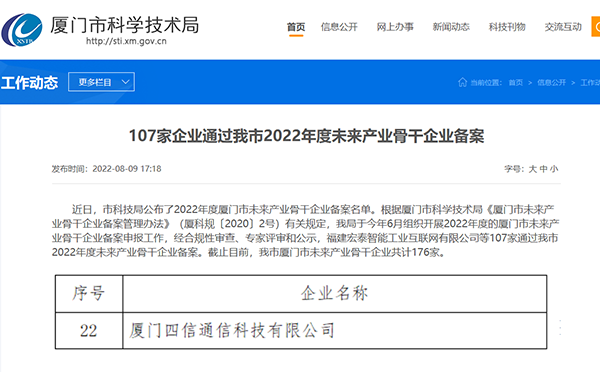Open the 信息公开 navigation menu
Viewport: 600px width, 372px height.
(339, 27)
